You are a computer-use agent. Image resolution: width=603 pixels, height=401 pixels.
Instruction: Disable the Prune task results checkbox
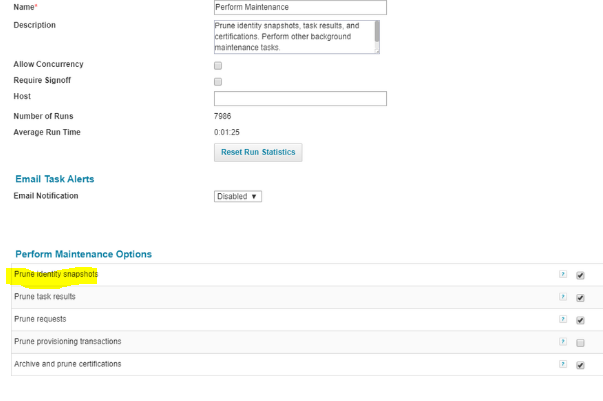580,297
